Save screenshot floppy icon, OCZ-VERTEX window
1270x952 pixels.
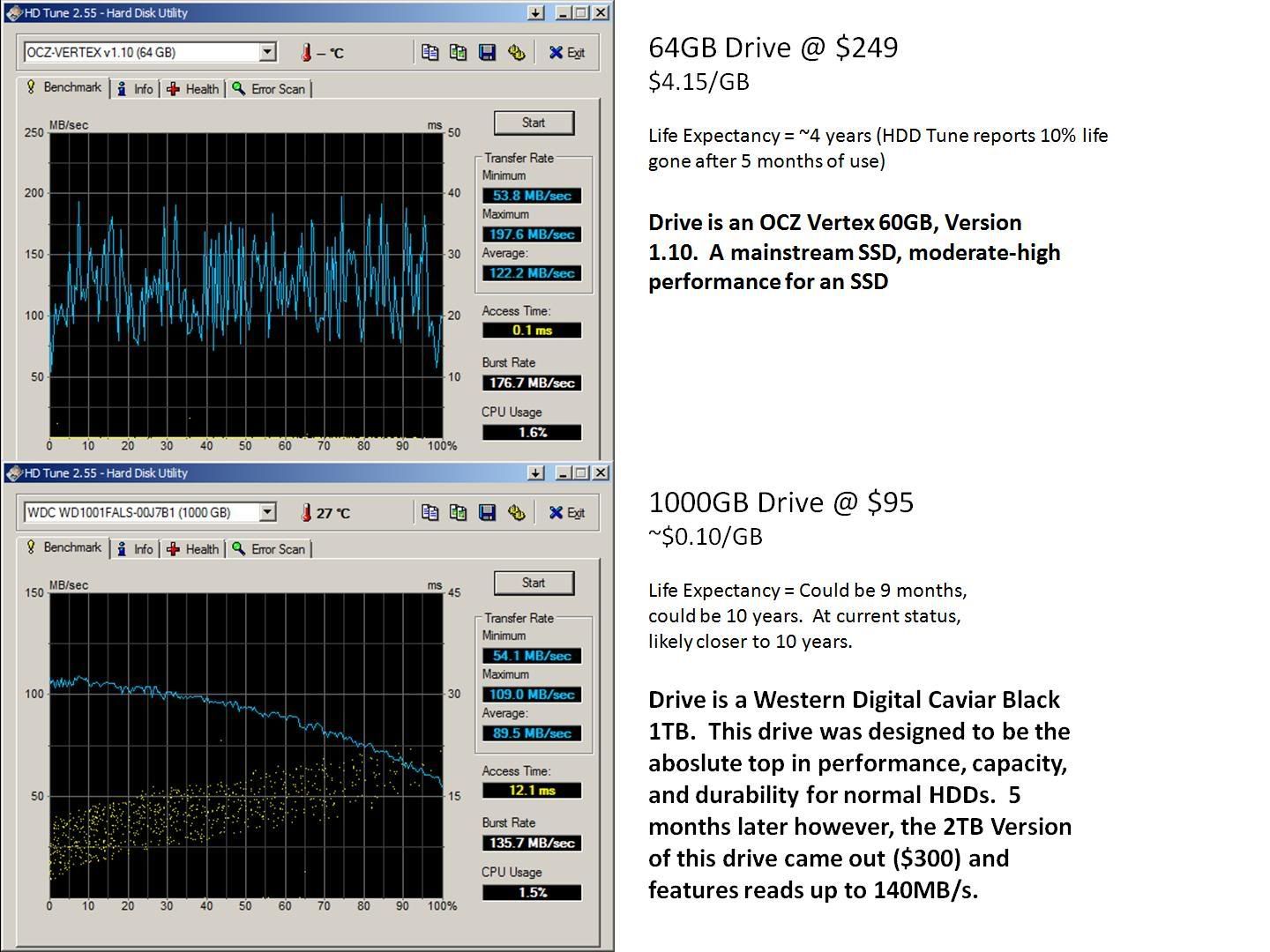click(487, 53)
